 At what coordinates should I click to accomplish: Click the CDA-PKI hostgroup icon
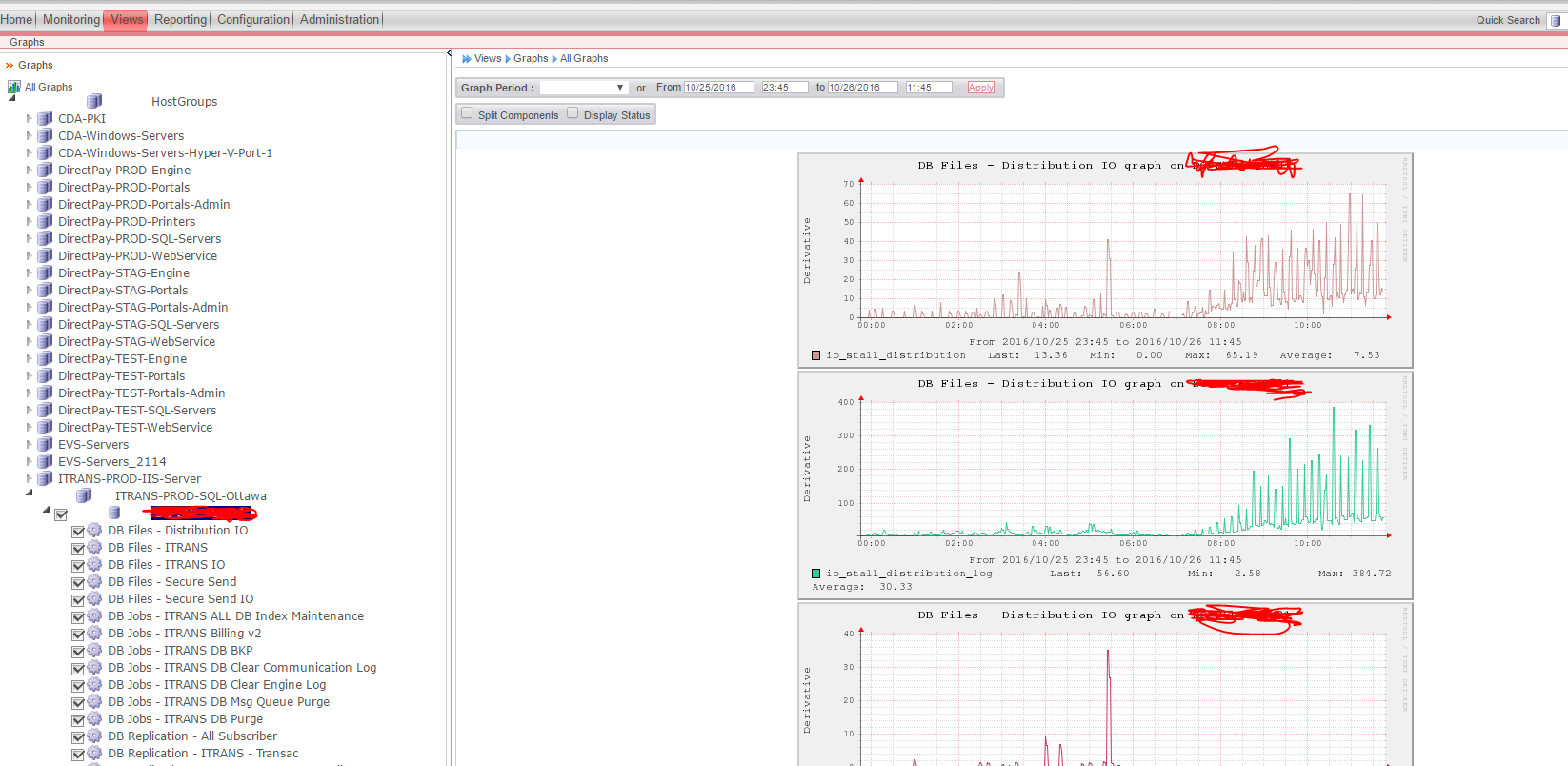45,118
